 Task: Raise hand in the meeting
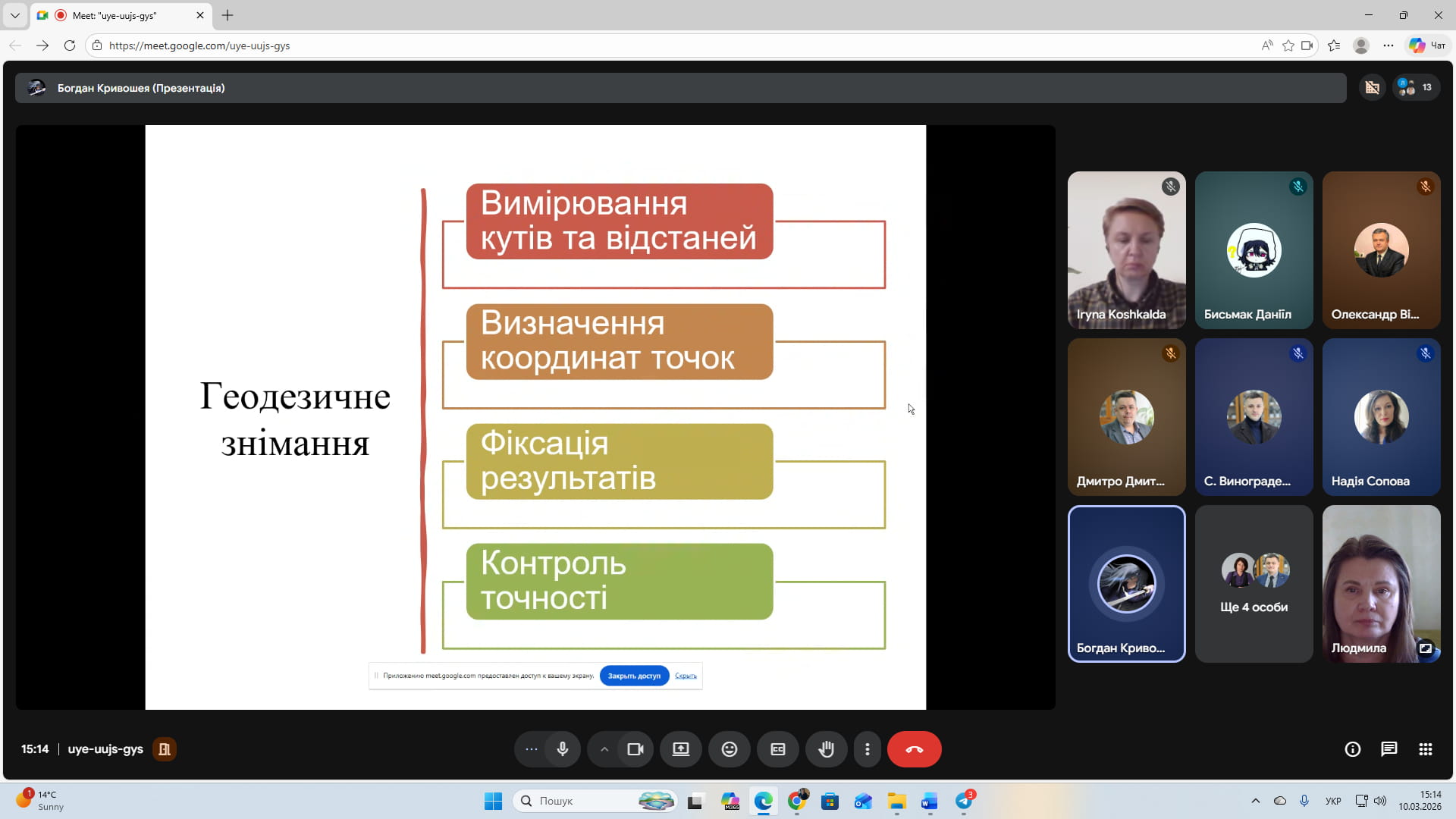[826, 749]
